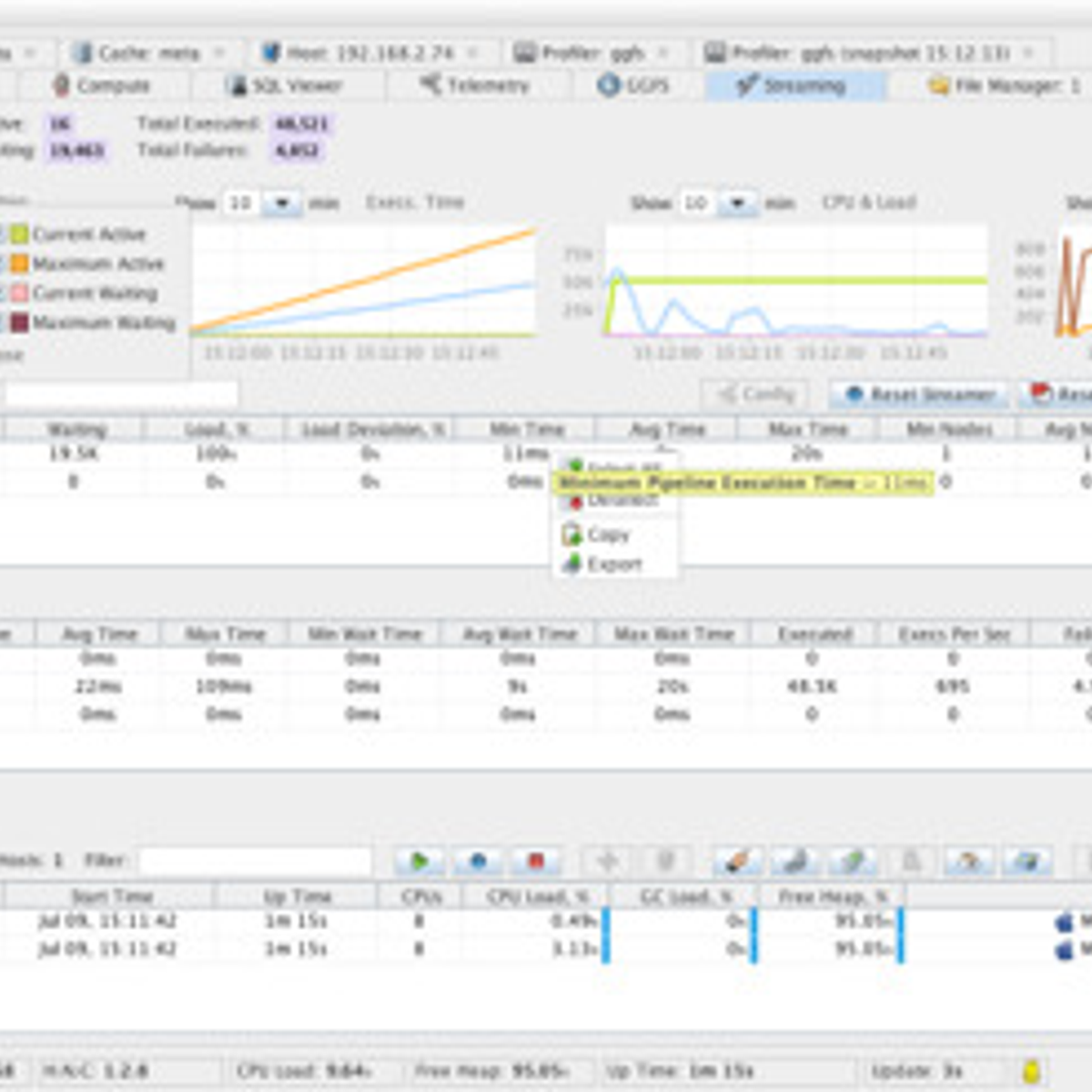Toggle the Maximum Waiting series checkbox

pyautogui.click(x=3, y=323)
